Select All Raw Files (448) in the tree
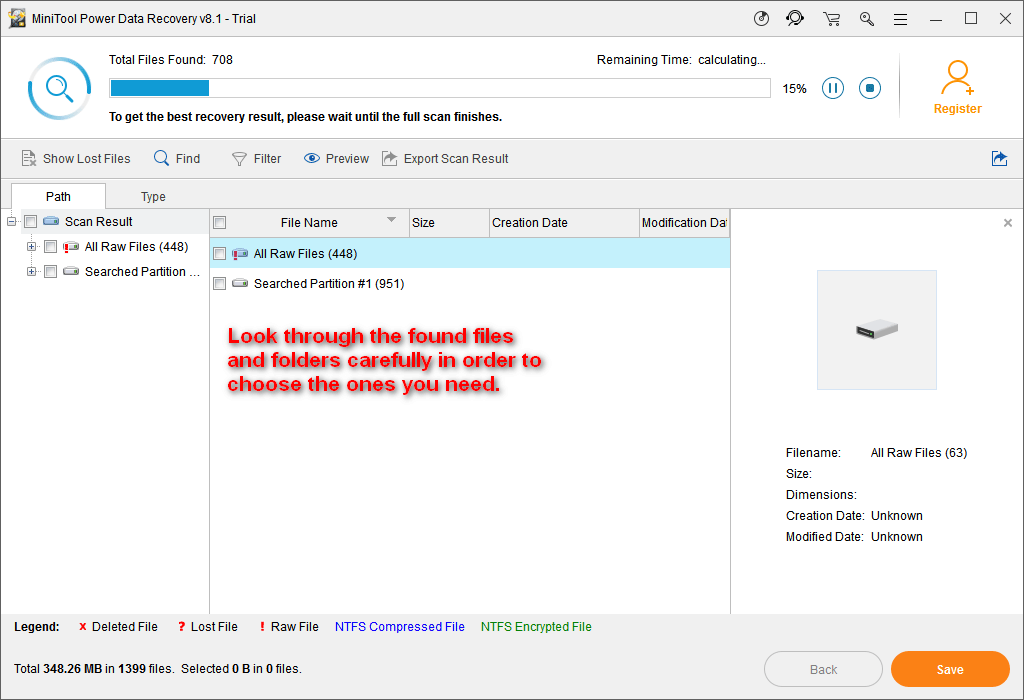This screenshot has width=1024, height=700. tap(136, 247)
